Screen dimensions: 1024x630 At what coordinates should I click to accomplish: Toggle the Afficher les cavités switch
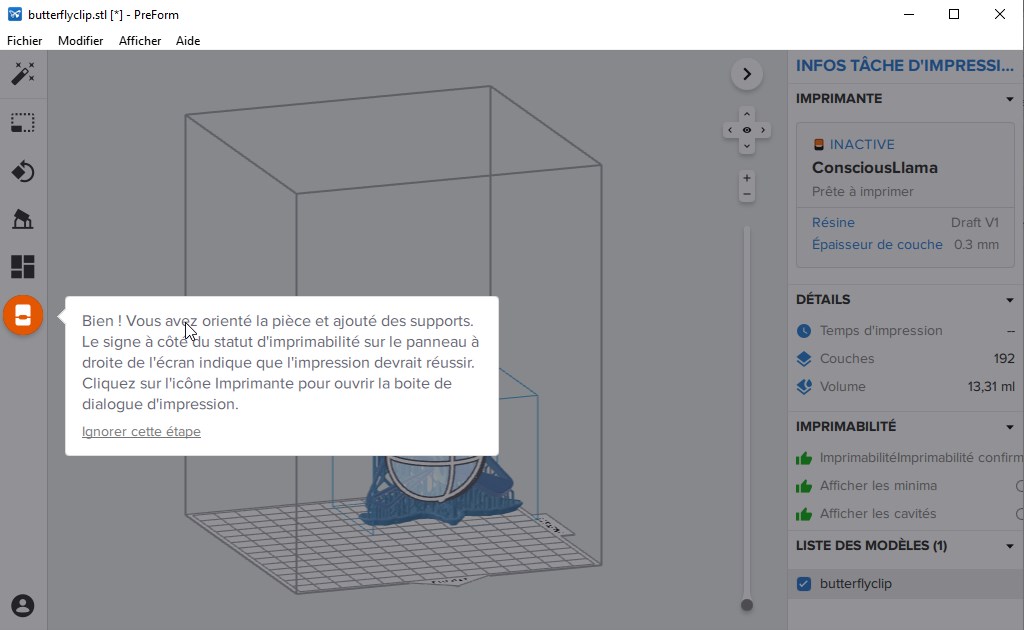click(1019, 514)
